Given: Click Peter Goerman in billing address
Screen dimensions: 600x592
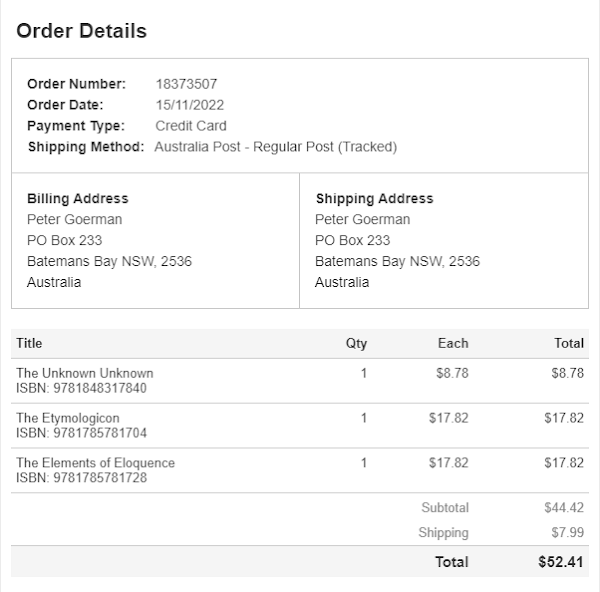Looking at the screenshot, I should tap(74, 219).
